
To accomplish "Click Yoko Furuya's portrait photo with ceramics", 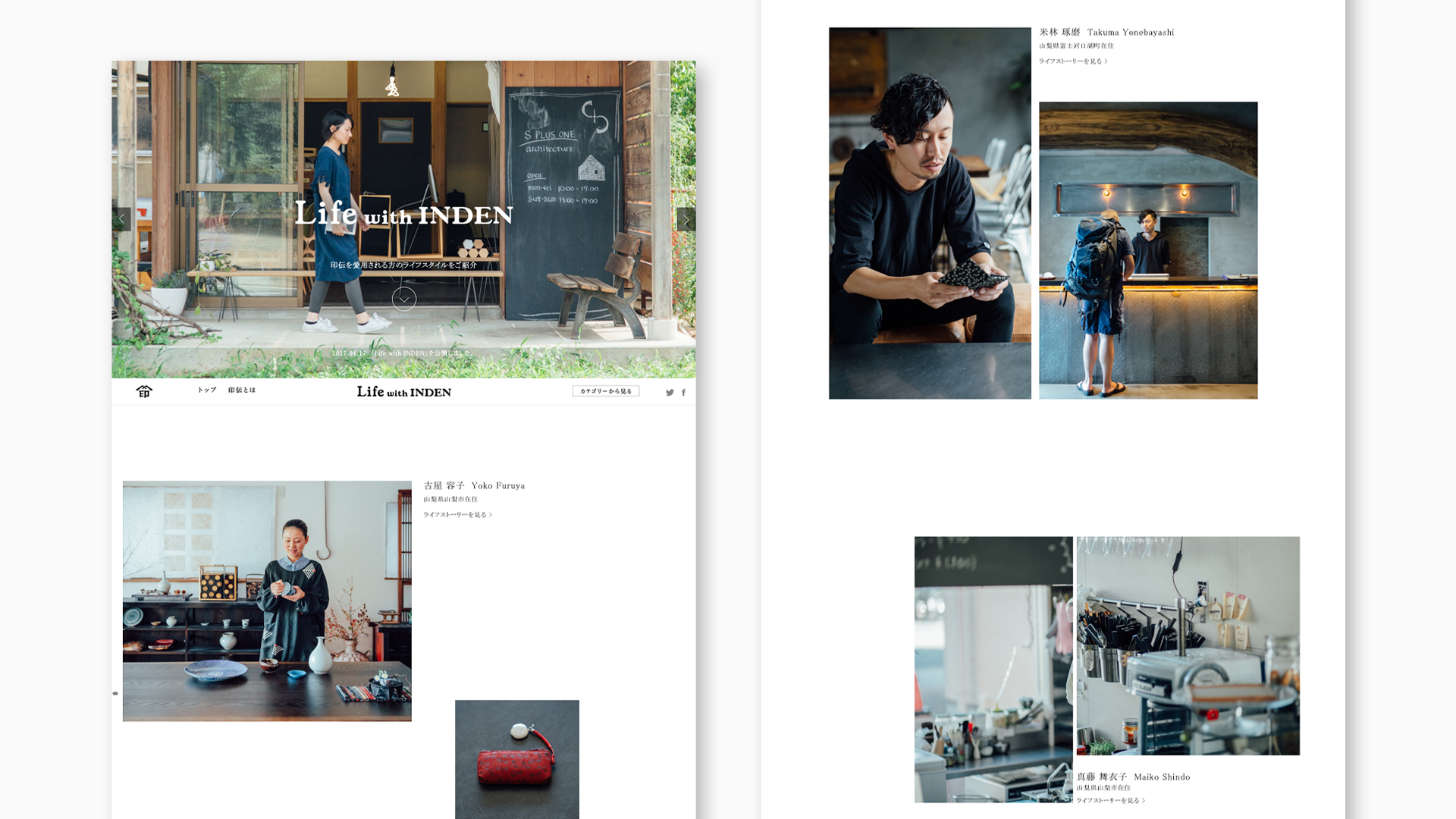I will tap(267, 601).
